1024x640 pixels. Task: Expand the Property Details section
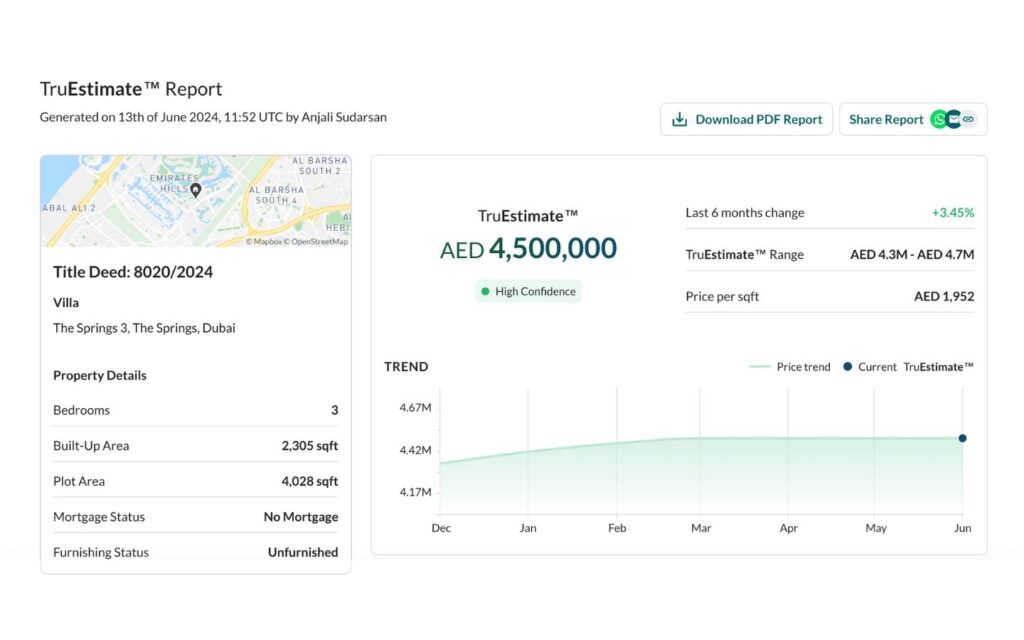pyautogui.click(x=99, y=375)
